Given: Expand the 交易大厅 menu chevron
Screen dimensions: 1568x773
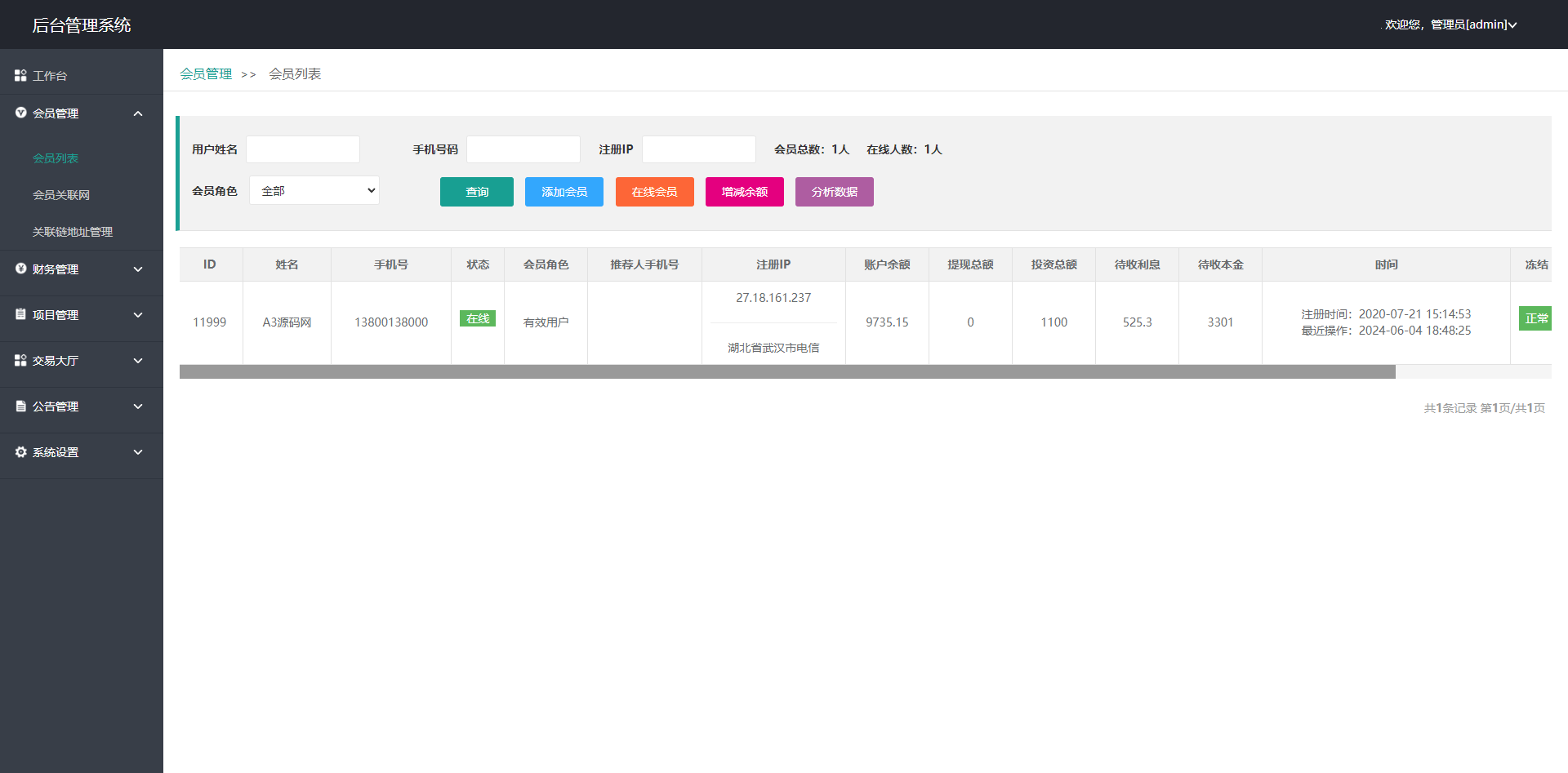Looking at the screenshot, I should click(x=138, y=361).
